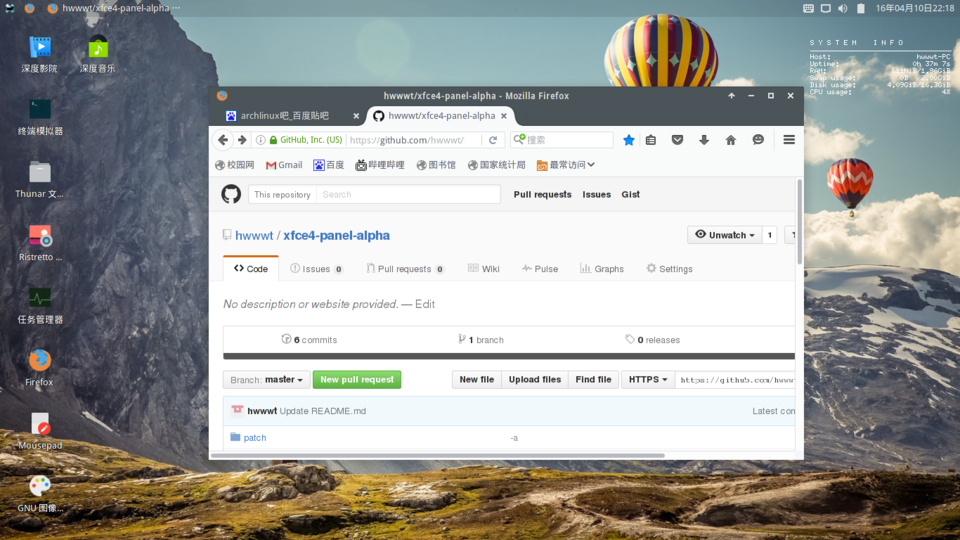Click the hwwwt owner link
The height and width of the screenshot is (540, 960).
[254, 235]
